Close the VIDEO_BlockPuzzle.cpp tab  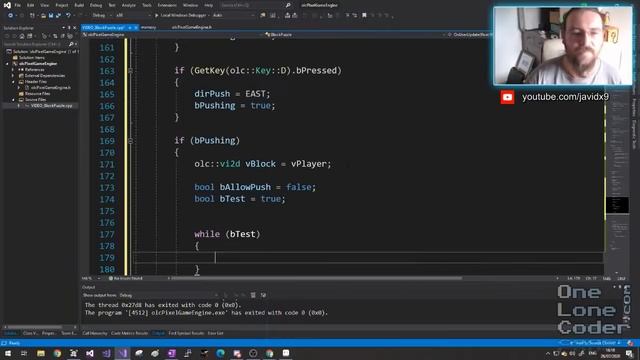(136, 27)
